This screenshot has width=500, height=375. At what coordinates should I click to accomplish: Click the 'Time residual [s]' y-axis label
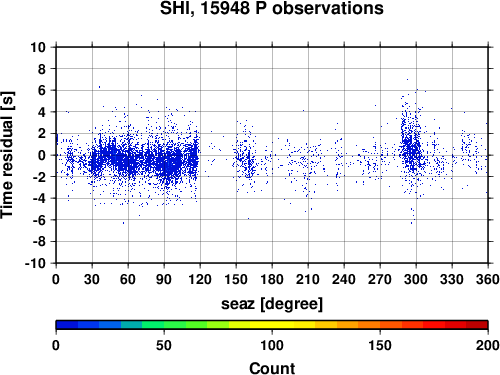[7, 155]
